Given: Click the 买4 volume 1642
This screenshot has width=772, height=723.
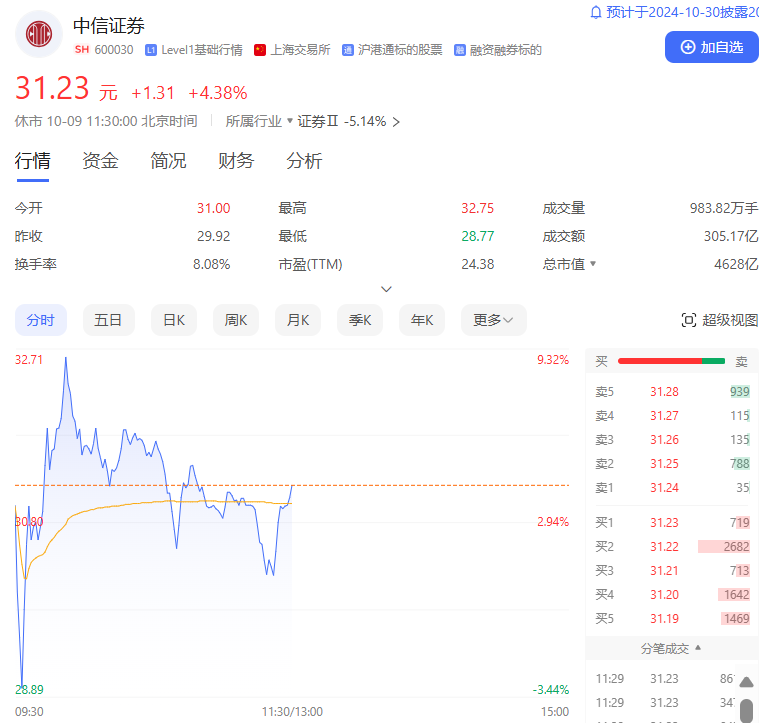Looking at the screenshot, I should tap(736, 594).
